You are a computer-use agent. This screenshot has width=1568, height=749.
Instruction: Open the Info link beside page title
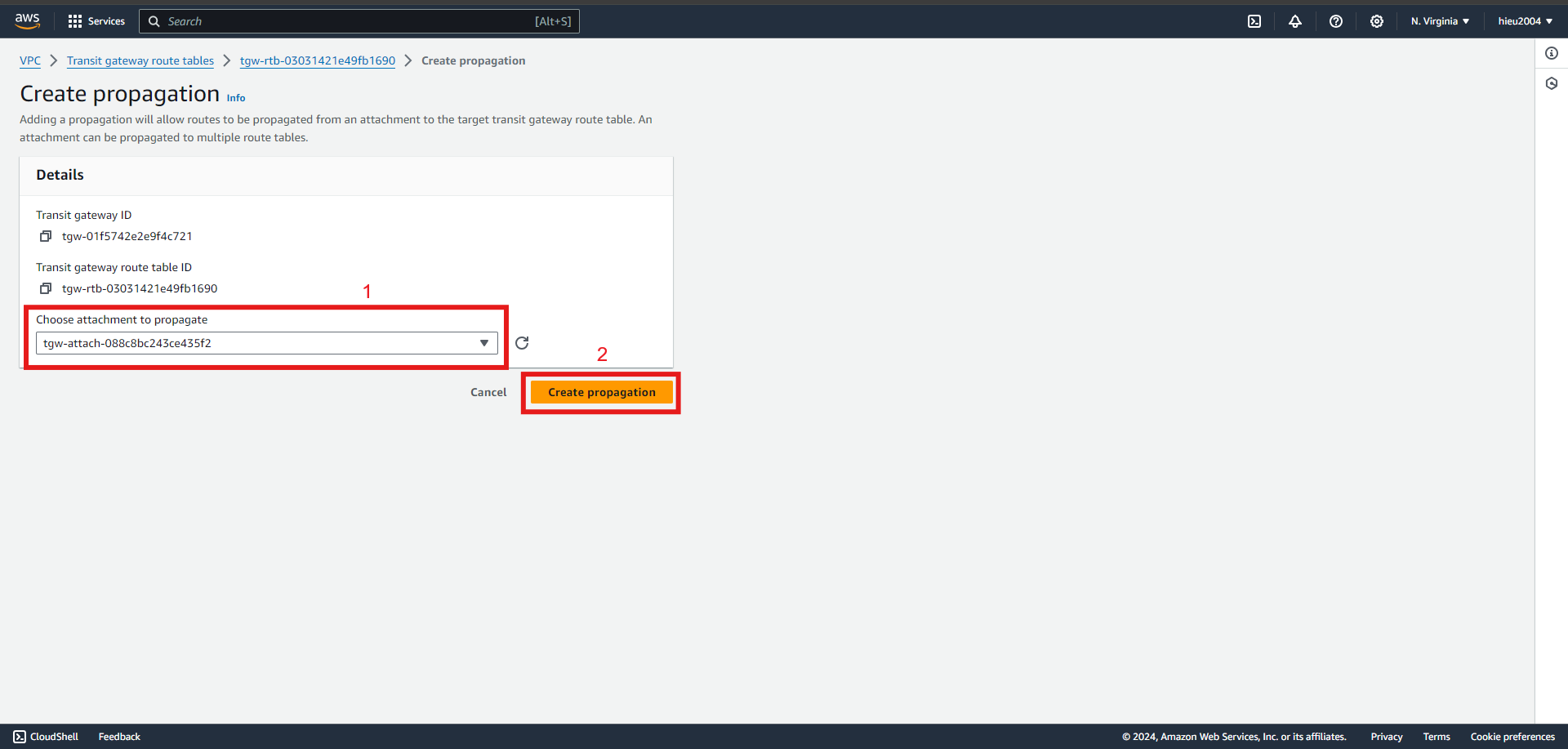tap(236, 98)
